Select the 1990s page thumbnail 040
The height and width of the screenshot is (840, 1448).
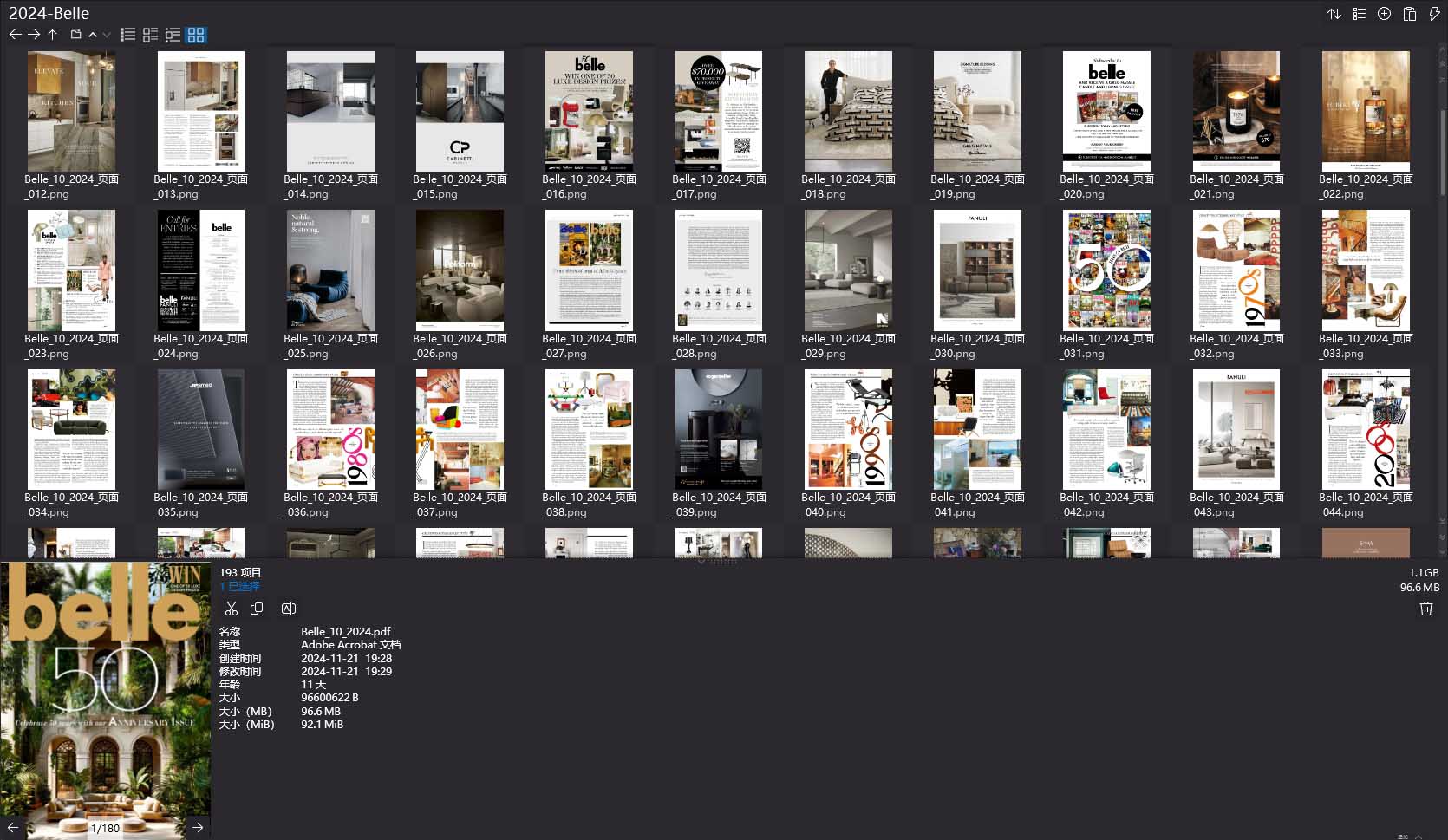click(x=848, y=429)
